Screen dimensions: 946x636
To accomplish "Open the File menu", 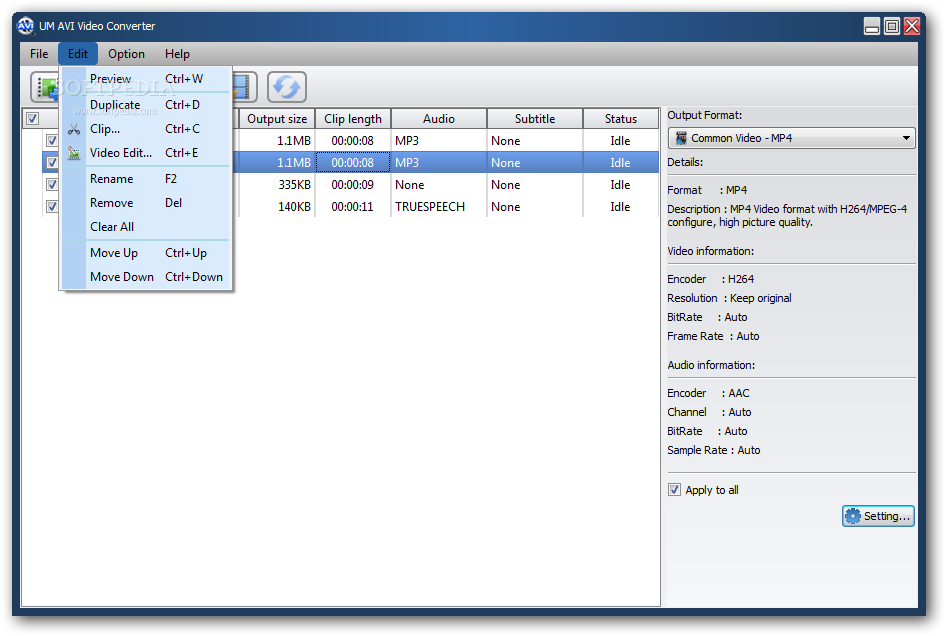I will tap(39, 54).
